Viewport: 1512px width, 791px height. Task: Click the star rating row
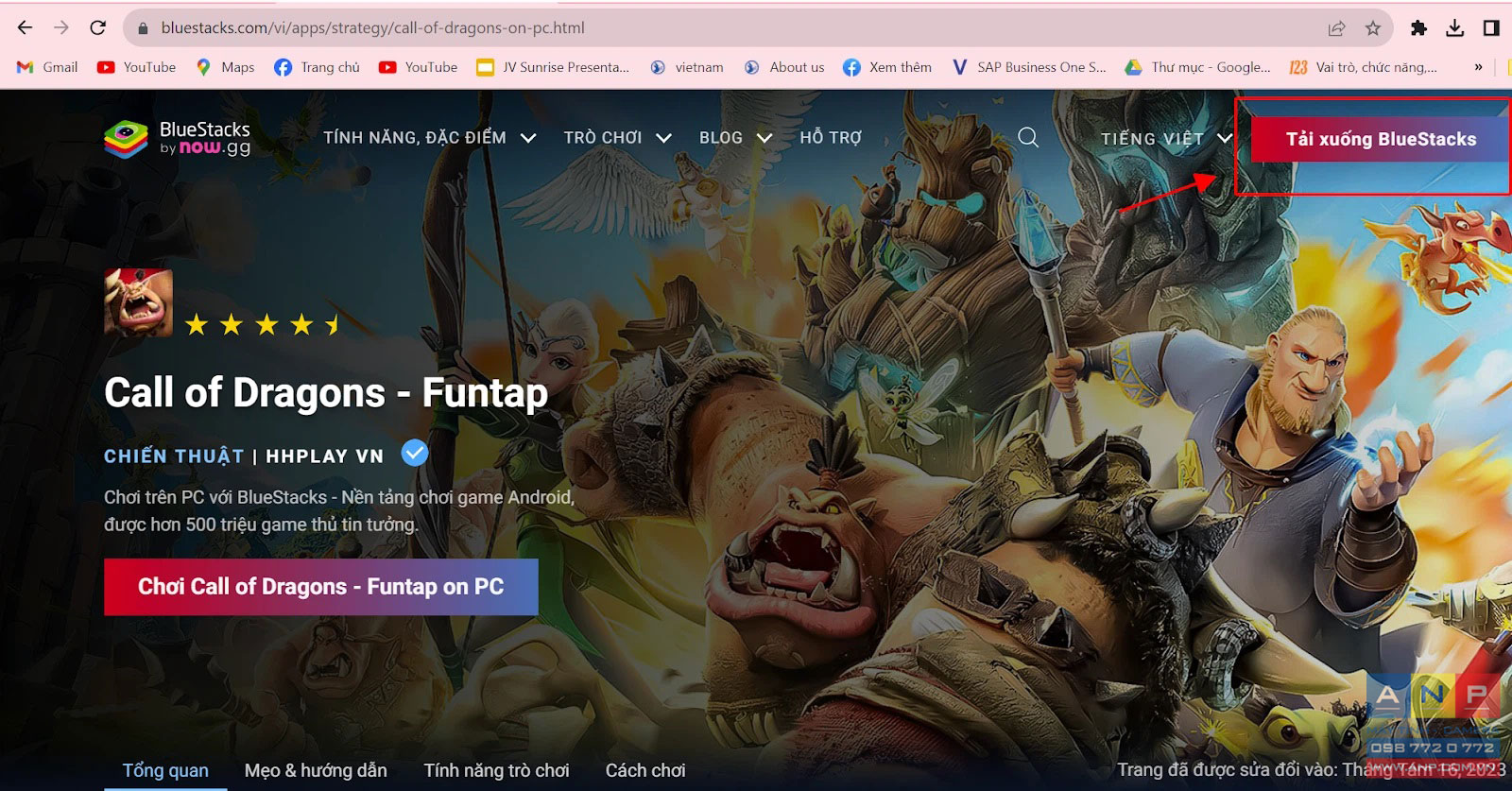pyautogui.click(x=263, y=325)
